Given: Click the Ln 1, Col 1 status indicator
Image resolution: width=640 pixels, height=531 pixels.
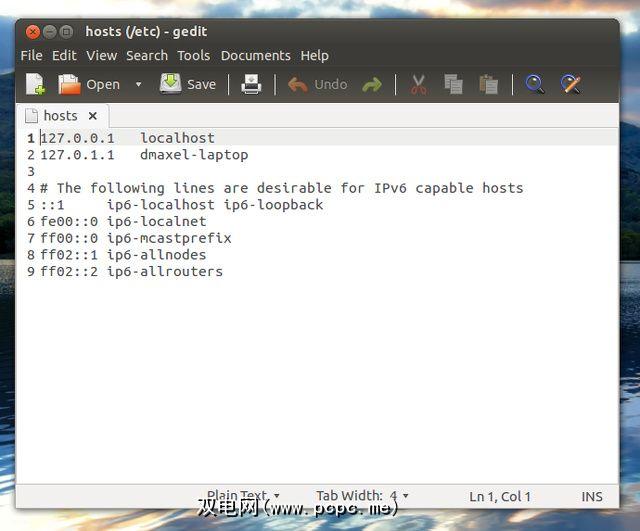Looking at the screenshot, I should click(500, 497).
